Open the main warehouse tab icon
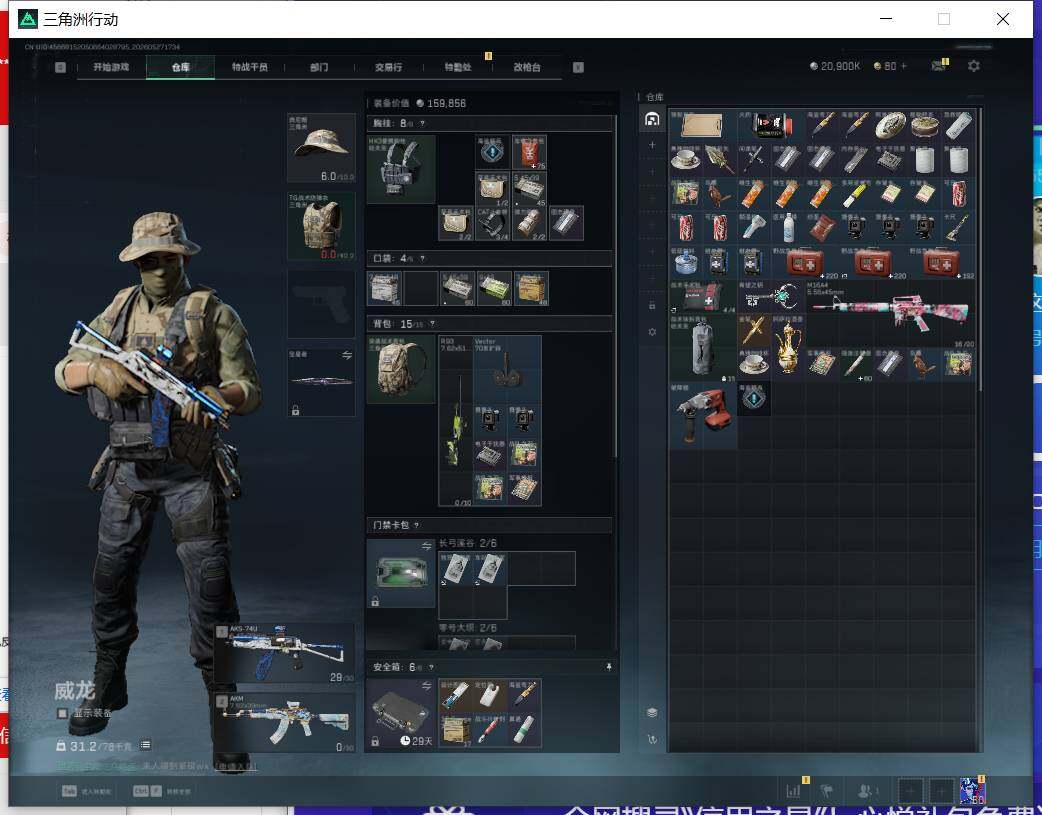The height and width of the screenshot is (815, 1042). (x=652, y=119)
